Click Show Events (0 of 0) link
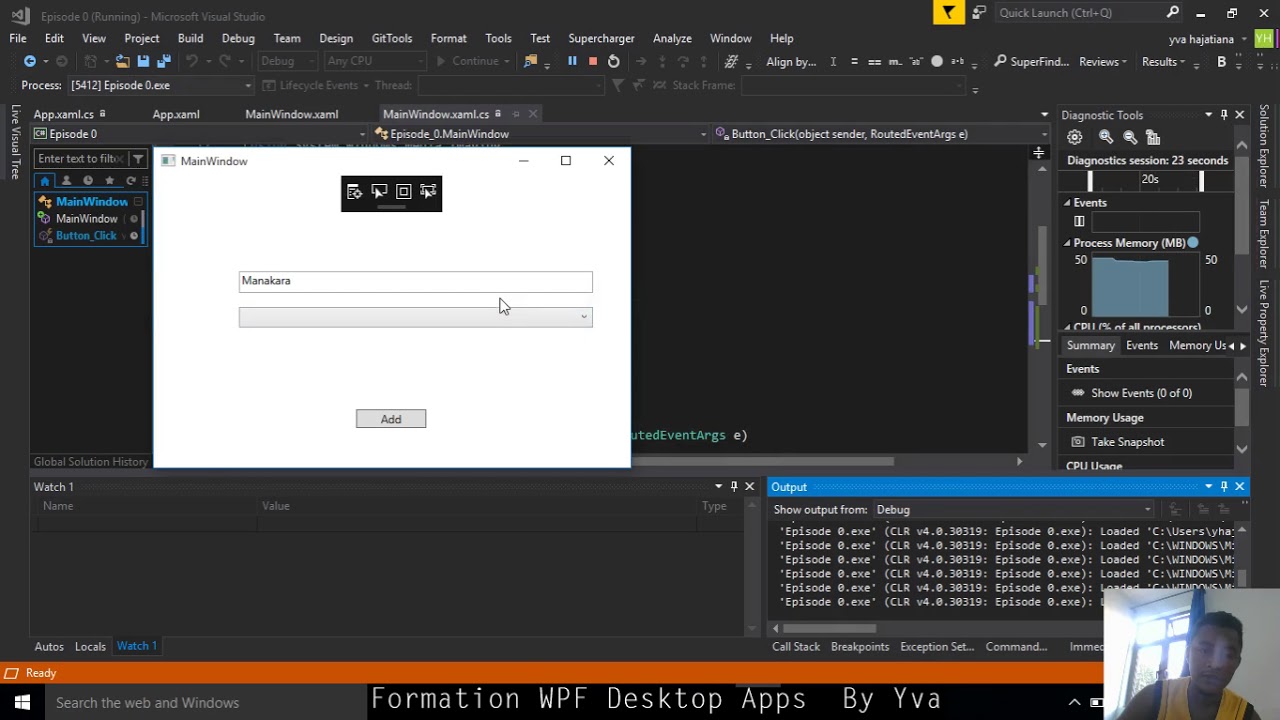The height and width of the screenshot is (720, 1280). pyautogui.click(x=1141, y=393)
